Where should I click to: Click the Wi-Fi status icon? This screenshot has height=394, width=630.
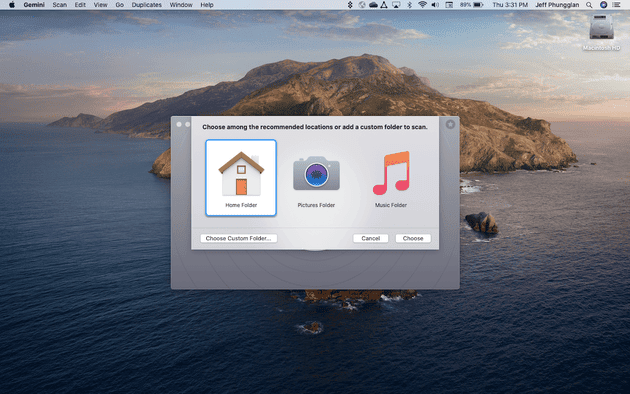coord(422,5)
